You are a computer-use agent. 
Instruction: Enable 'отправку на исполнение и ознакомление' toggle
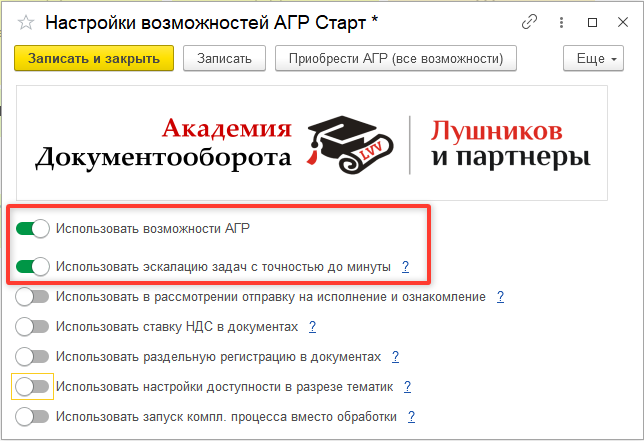click(32, 296)
